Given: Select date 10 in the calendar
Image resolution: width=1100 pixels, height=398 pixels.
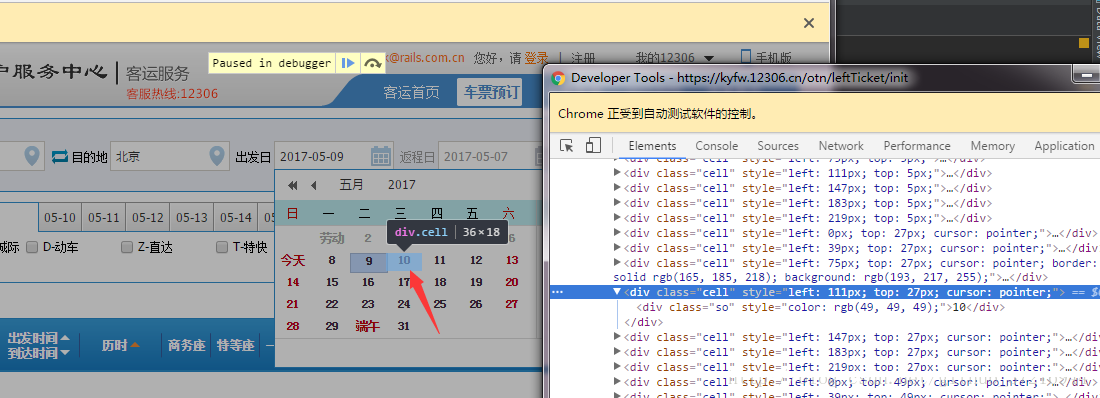Looking at the screenshot, I should [404, 260].
